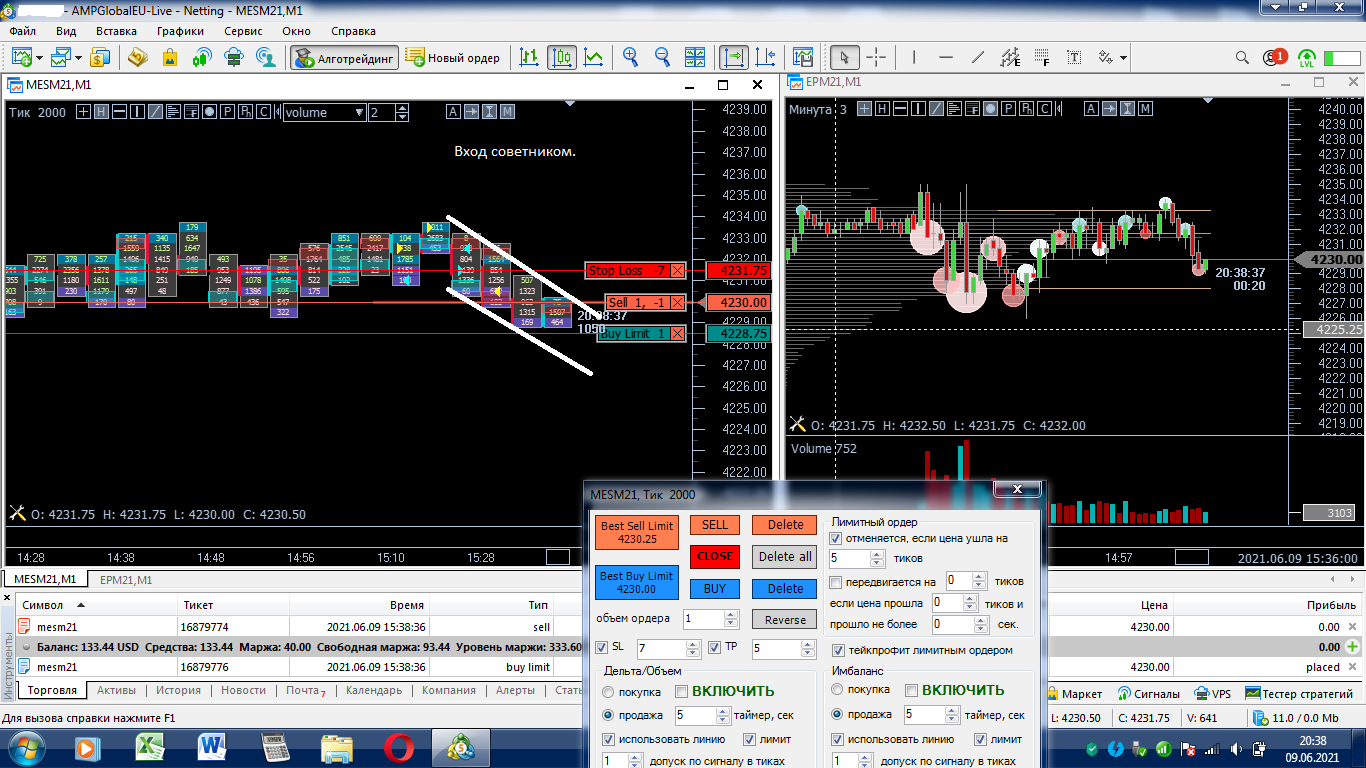1366x768 pixels.
Task: Click the Алготрейдинг button
Action: pyautogui.click(x=344, y=58)
